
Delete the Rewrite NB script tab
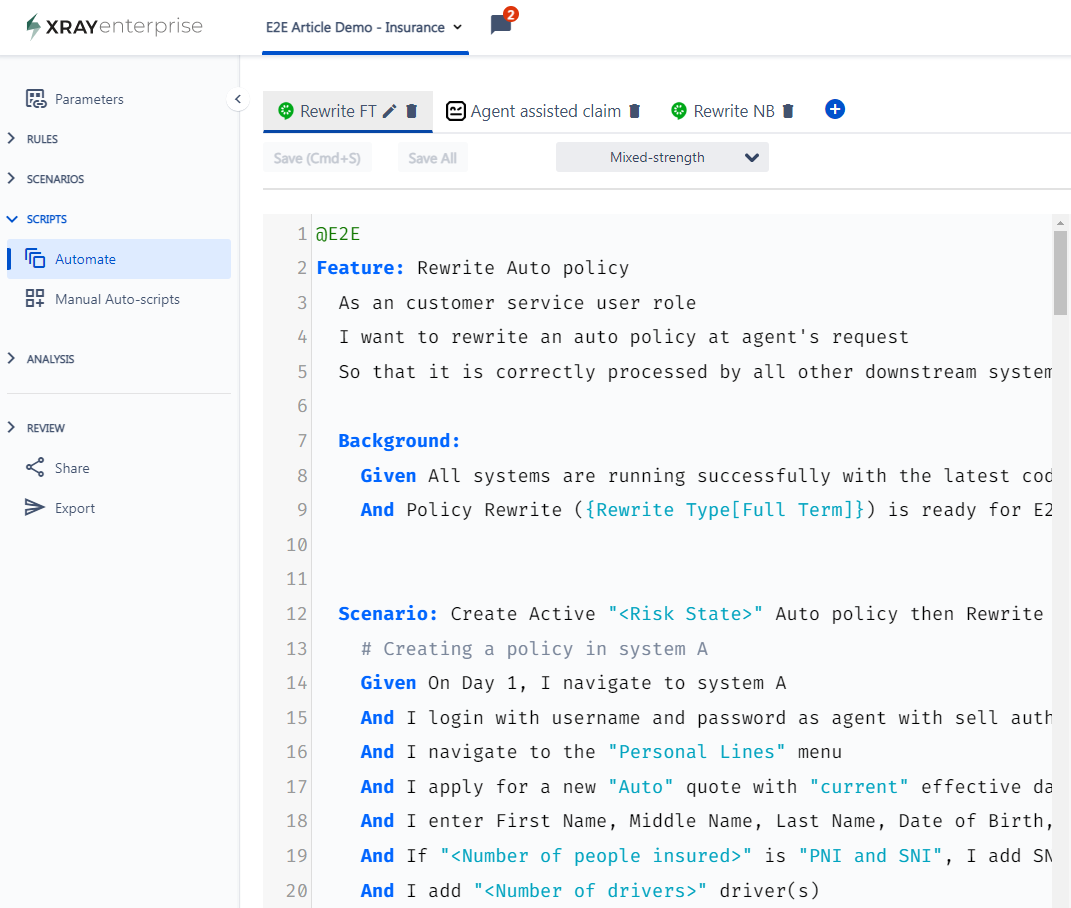pos(788,111)
